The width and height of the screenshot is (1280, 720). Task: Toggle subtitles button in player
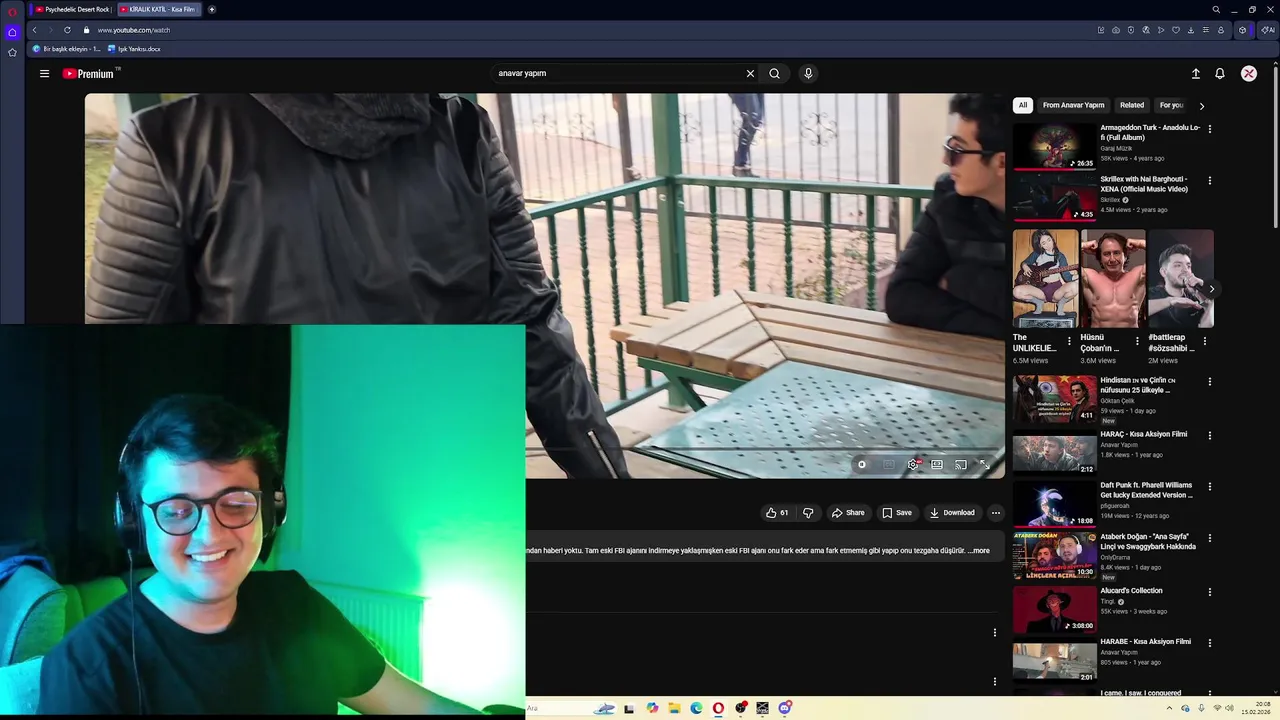click(889, 464)
